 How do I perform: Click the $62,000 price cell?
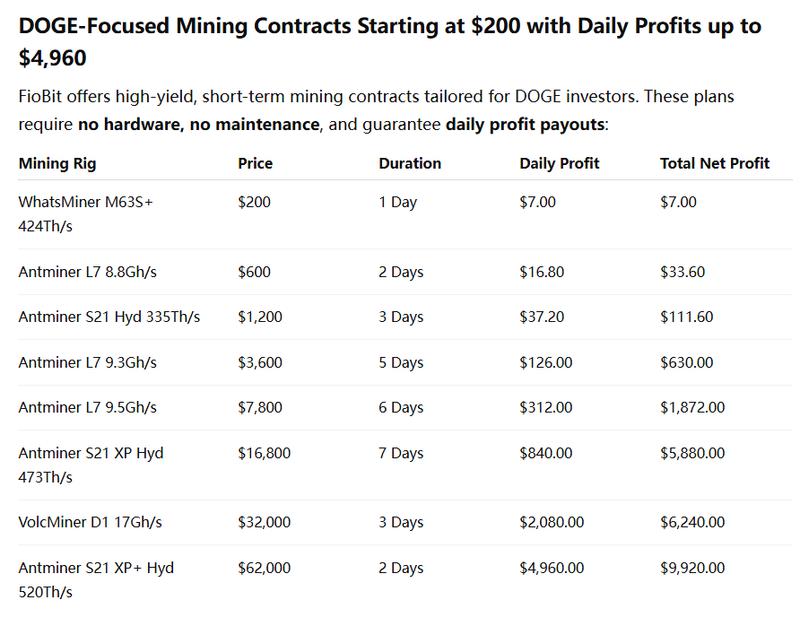[x=264, y=568]
